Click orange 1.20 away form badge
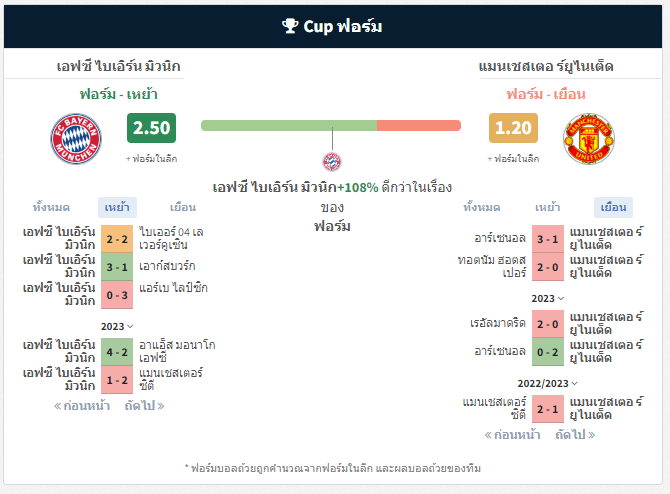The image size is (670, 494). (x=513, y=128)
